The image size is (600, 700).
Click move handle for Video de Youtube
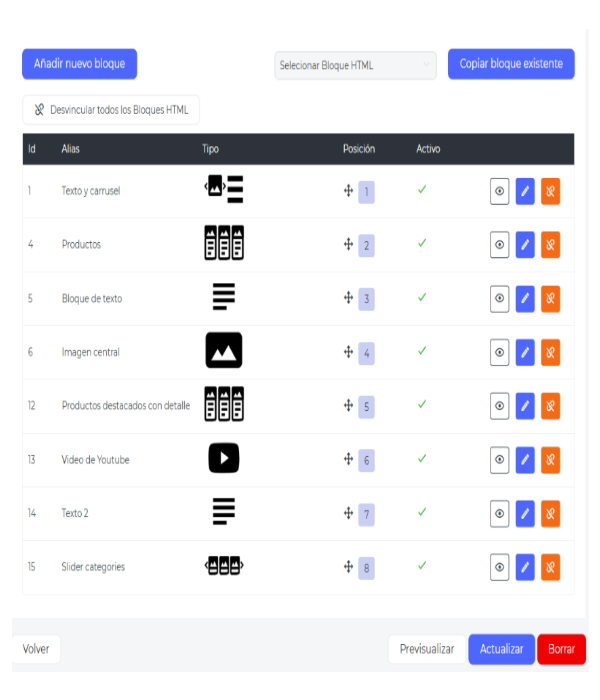[348, 459]
